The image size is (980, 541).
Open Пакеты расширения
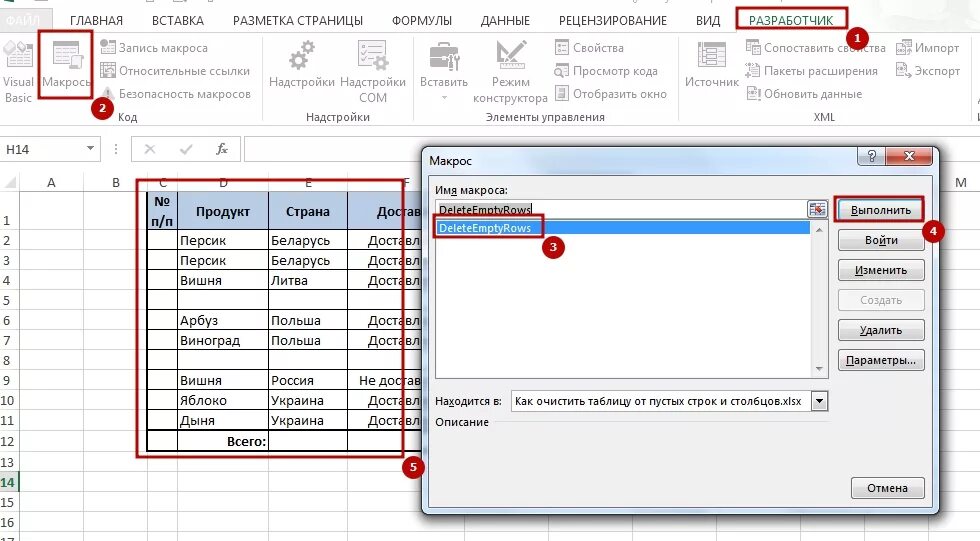[x=811, y=71]
